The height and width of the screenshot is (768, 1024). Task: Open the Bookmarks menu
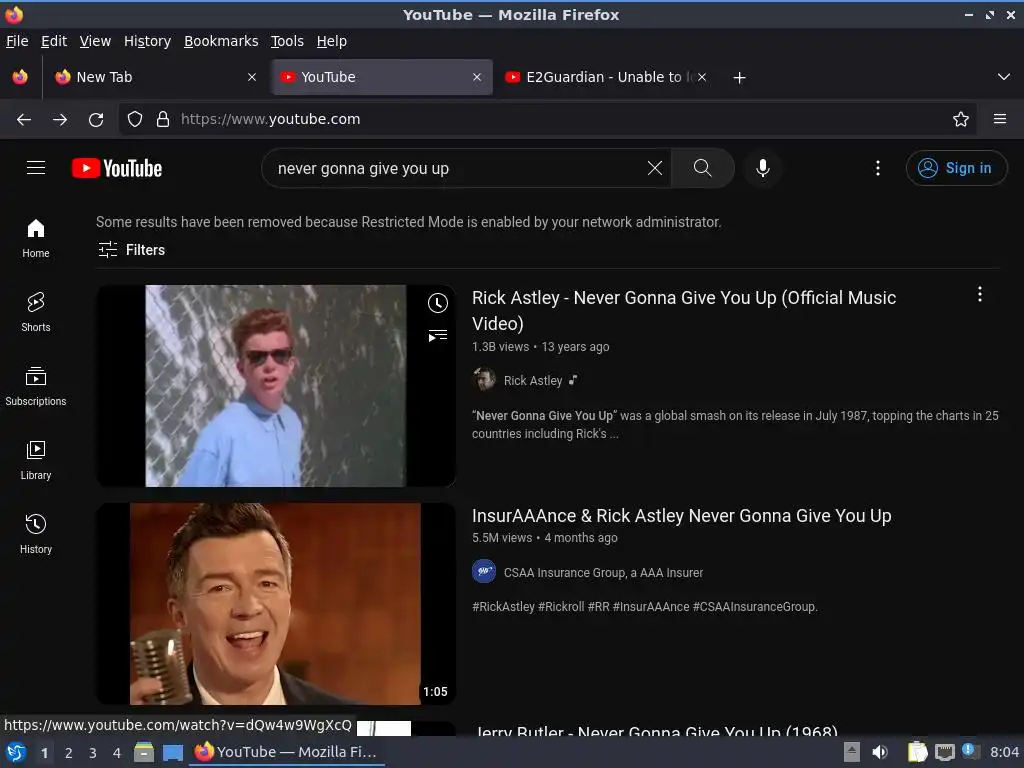pos(221,41)
